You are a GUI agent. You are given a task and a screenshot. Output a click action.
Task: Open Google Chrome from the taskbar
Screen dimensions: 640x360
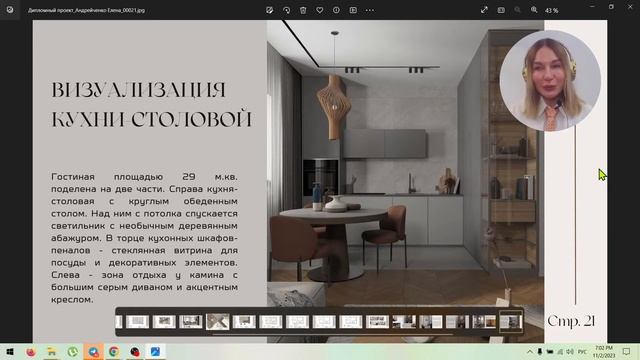pyautogui.click(x=114, y=352)
